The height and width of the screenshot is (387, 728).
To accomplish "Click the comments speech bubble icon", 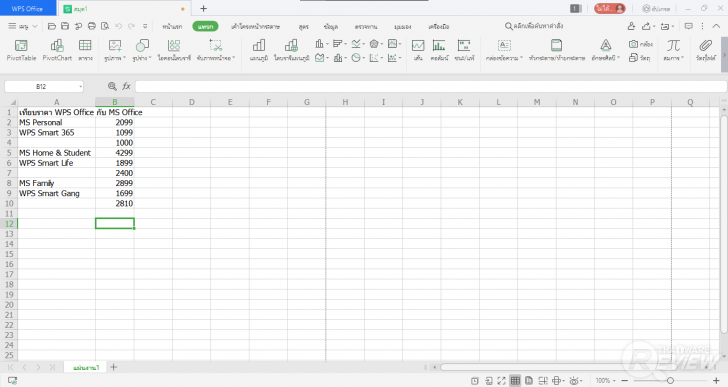I will [689, 26].
